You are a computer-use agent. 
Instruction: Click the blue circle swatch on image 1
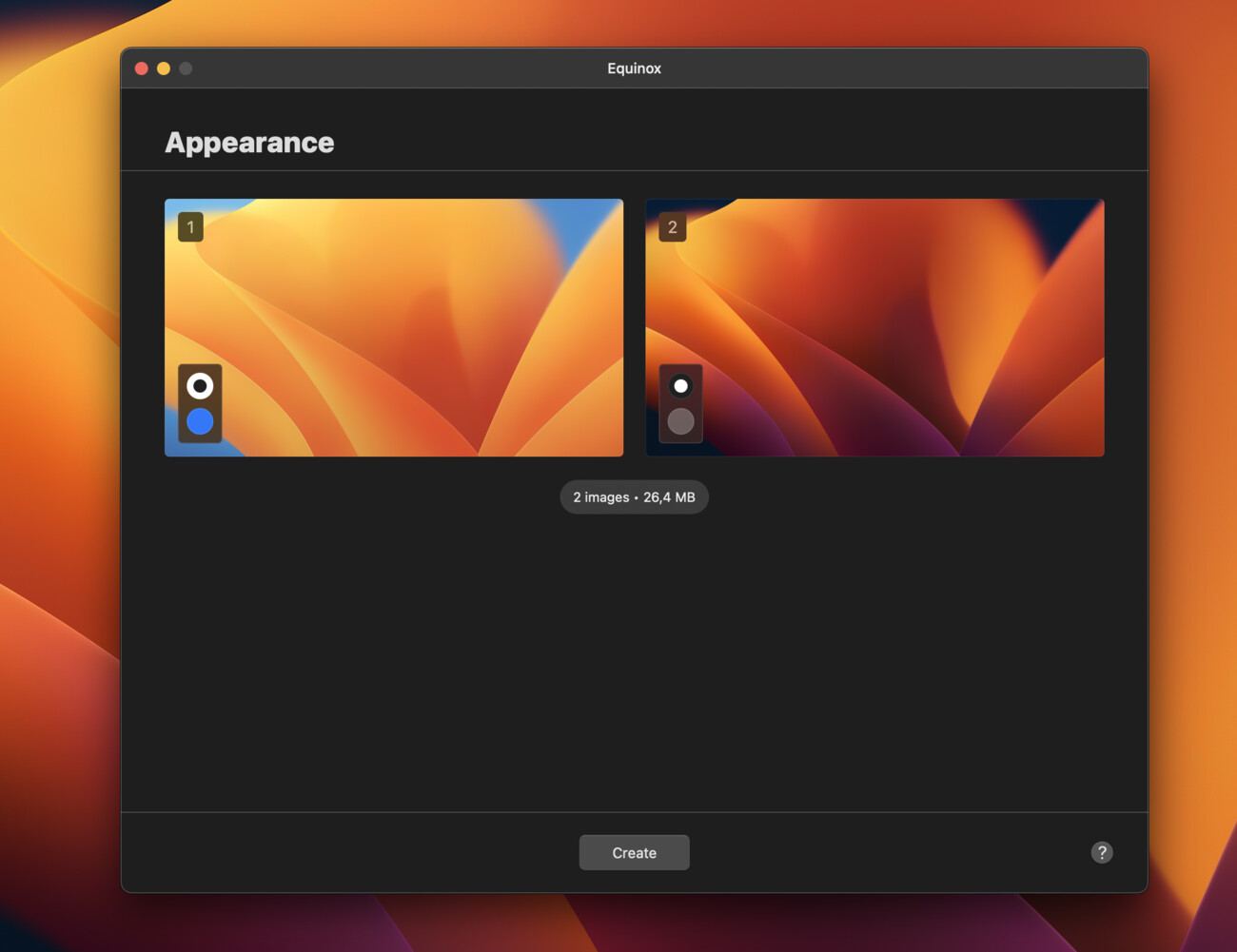pos(200,421)
